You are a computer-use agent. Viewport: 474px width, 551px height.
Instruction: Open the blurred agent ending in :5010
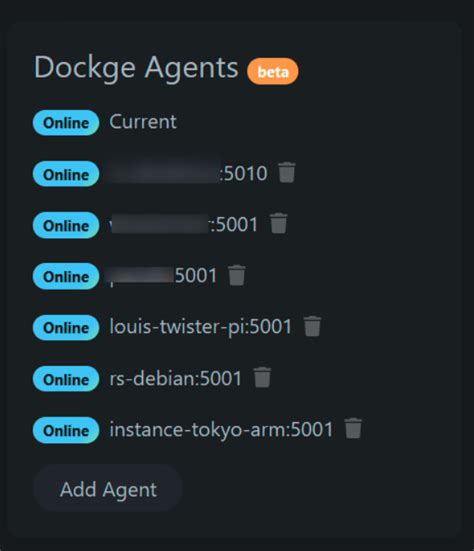click(188, 173)
